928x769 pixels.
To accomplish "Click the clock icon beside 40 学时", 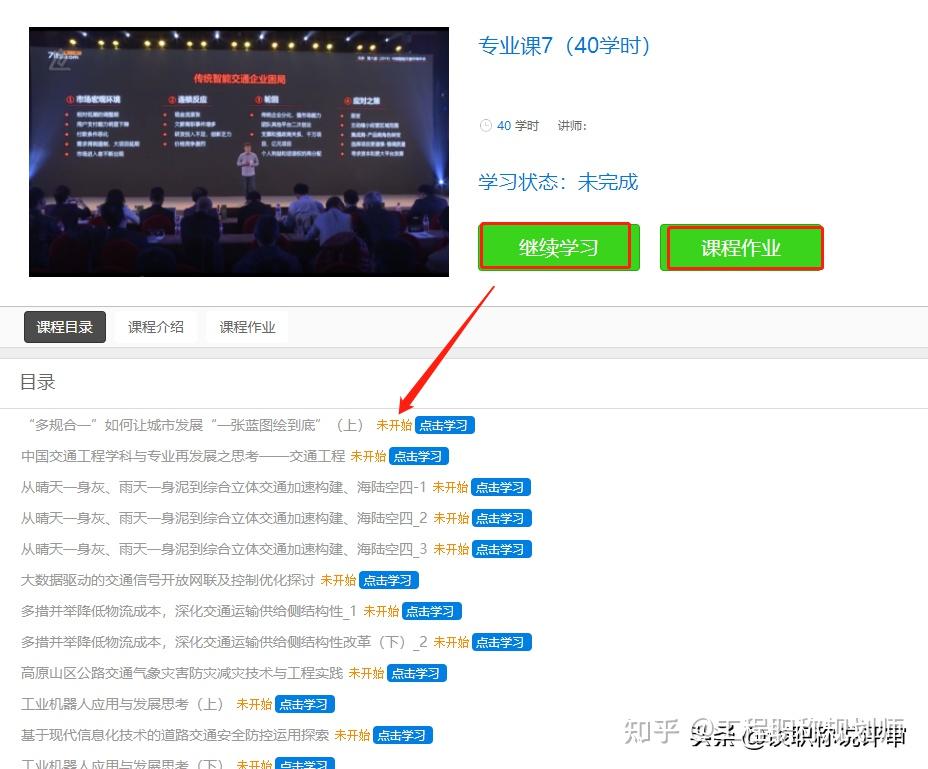I will pyautogui.click(x=485, y=126).
